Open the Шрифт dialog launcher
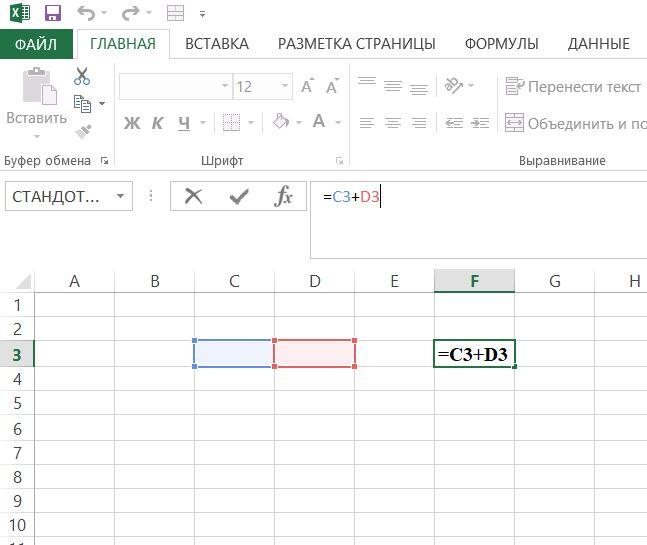The image size is (647, 545). 340,161
